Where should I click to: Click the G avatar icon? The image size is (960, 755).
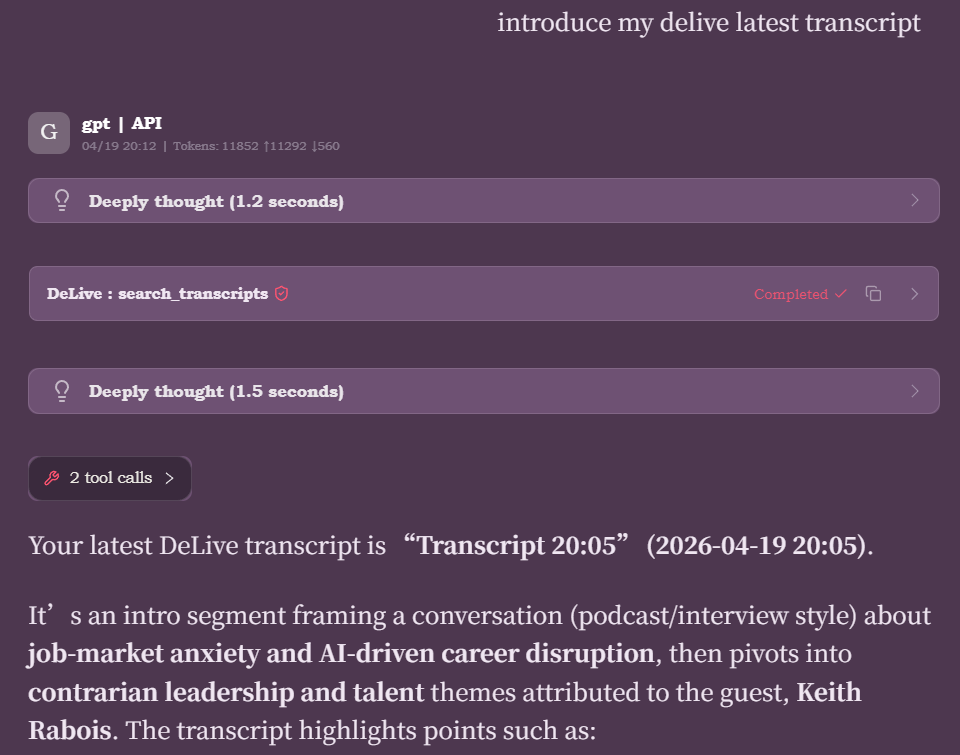tap(48, 132)
